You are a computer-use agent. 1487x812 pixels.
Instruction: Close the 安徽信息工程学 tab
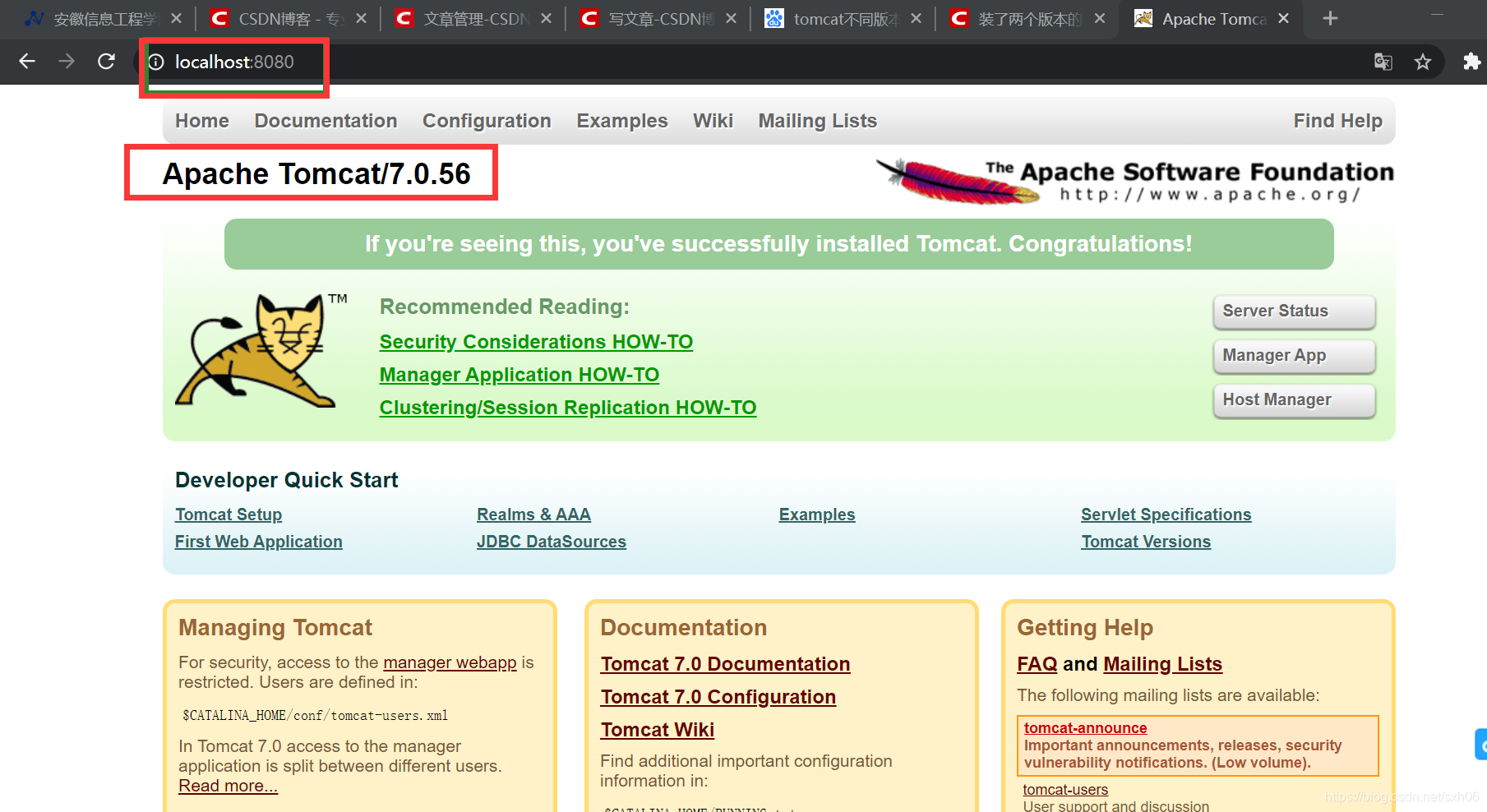(x=176, y=18)
